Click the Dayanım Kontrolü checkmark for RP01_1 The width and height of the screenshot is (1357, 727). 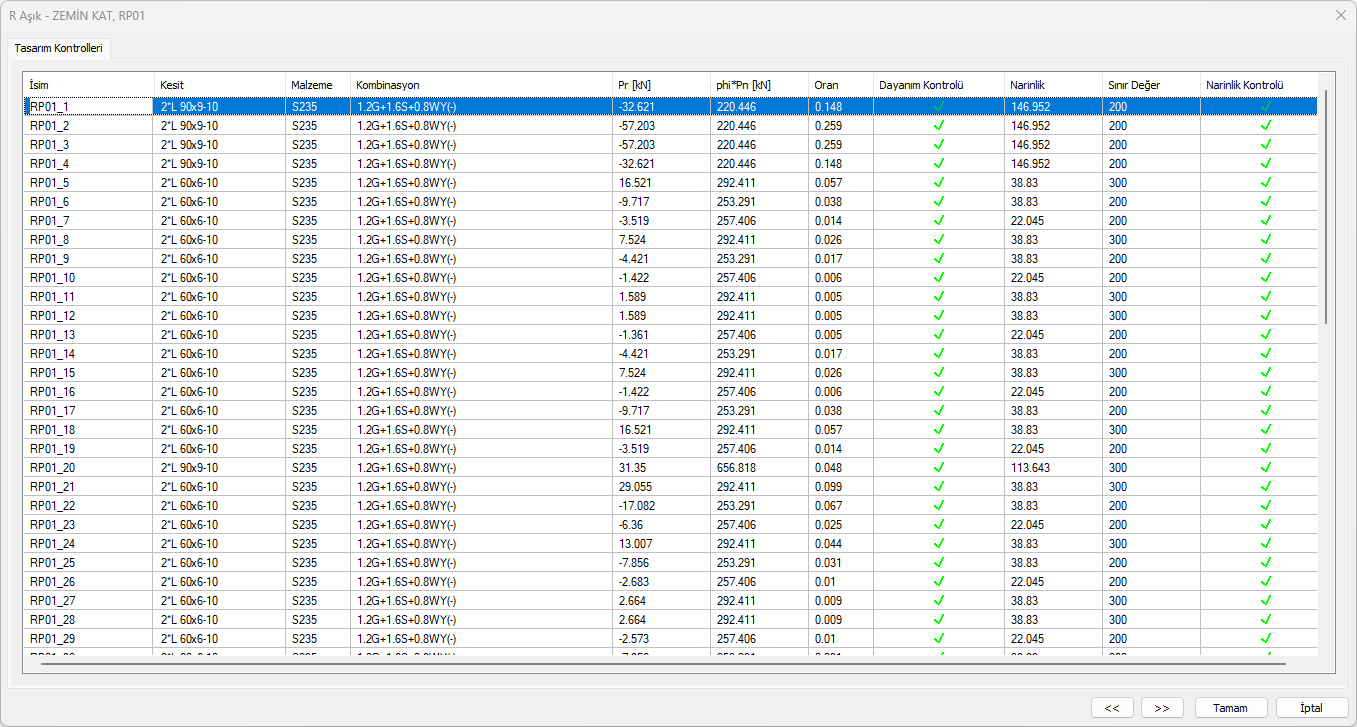[x=938, y=106]
